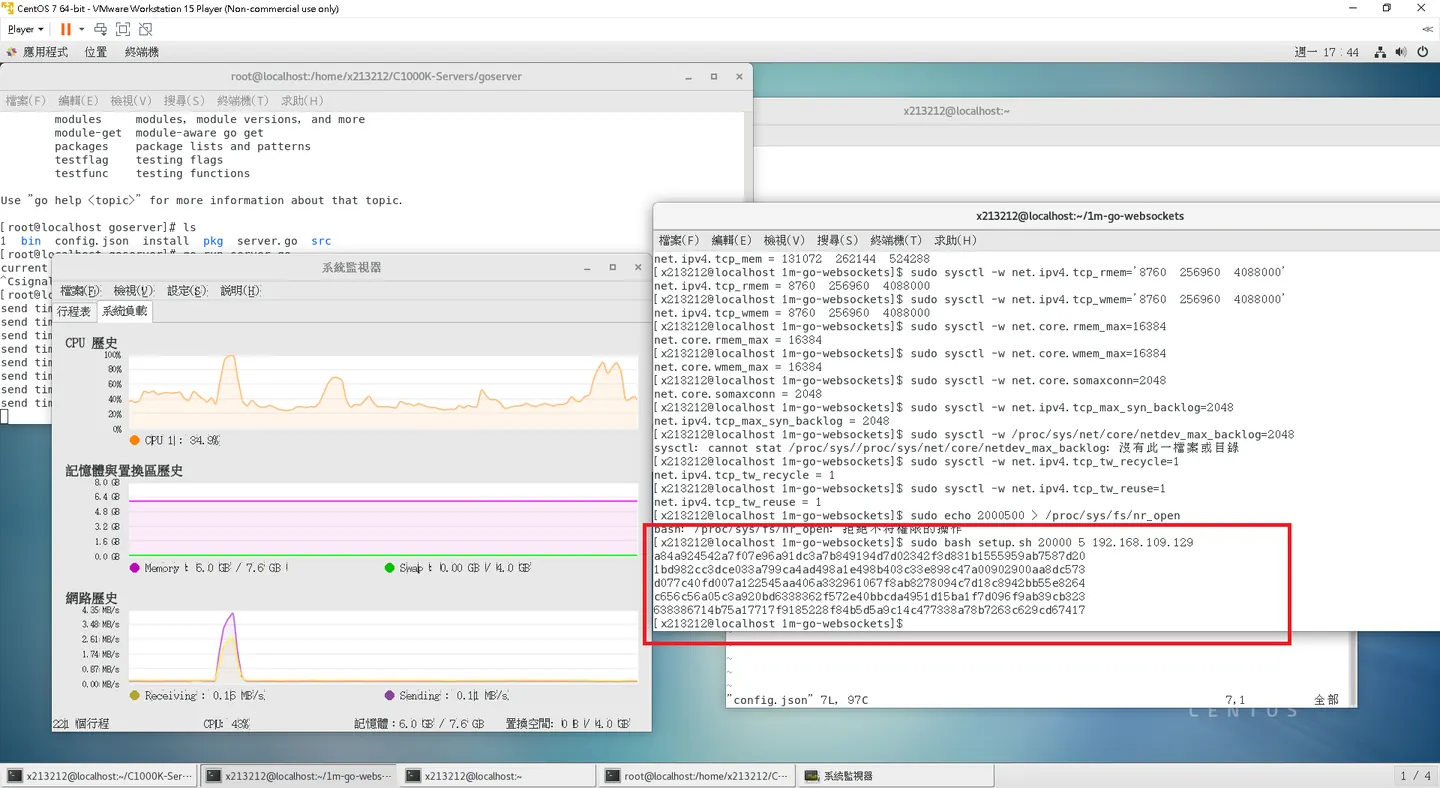Viewport: 1440px width, 788px height.
Task: Click the clock showing 週一 17:44
Action: click(1327, 52)
